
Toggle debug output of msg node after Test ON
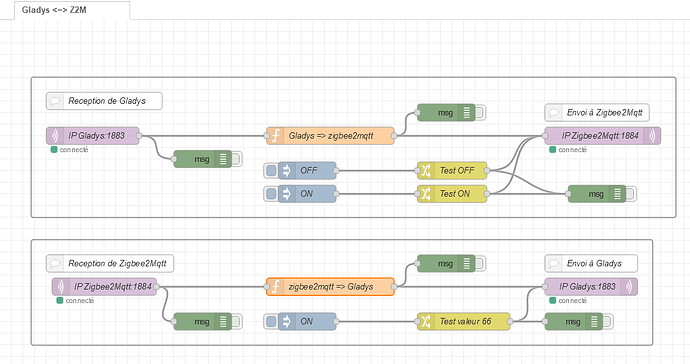(631, 194)
